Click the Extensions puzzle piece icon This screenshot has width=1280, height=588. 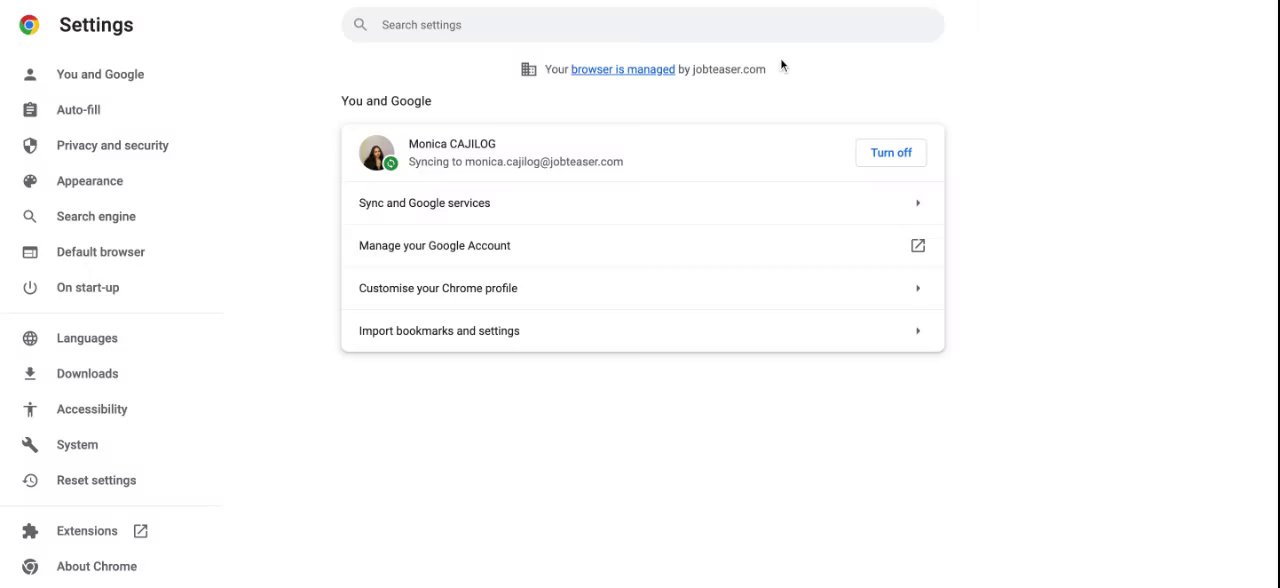pos(30,531)
